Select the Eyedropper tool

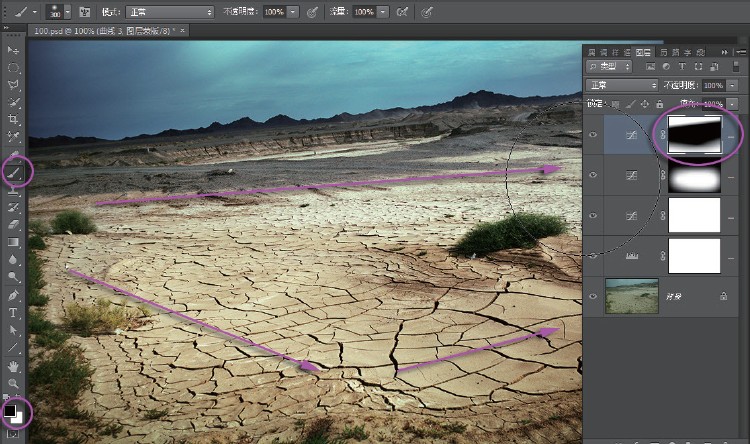pos(13,137)
